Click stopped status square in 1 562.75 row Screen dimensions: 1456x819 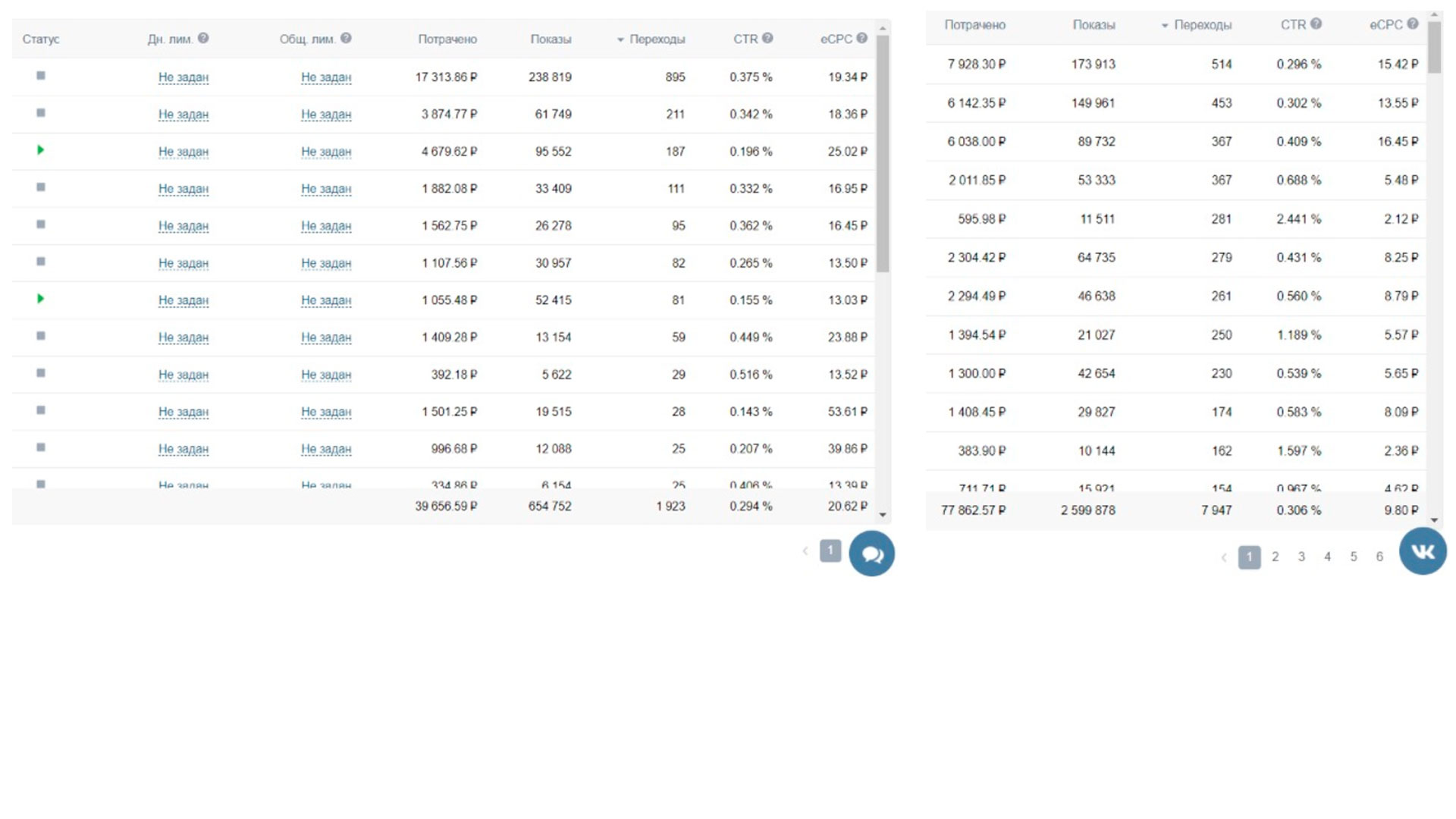pos(41,224)
